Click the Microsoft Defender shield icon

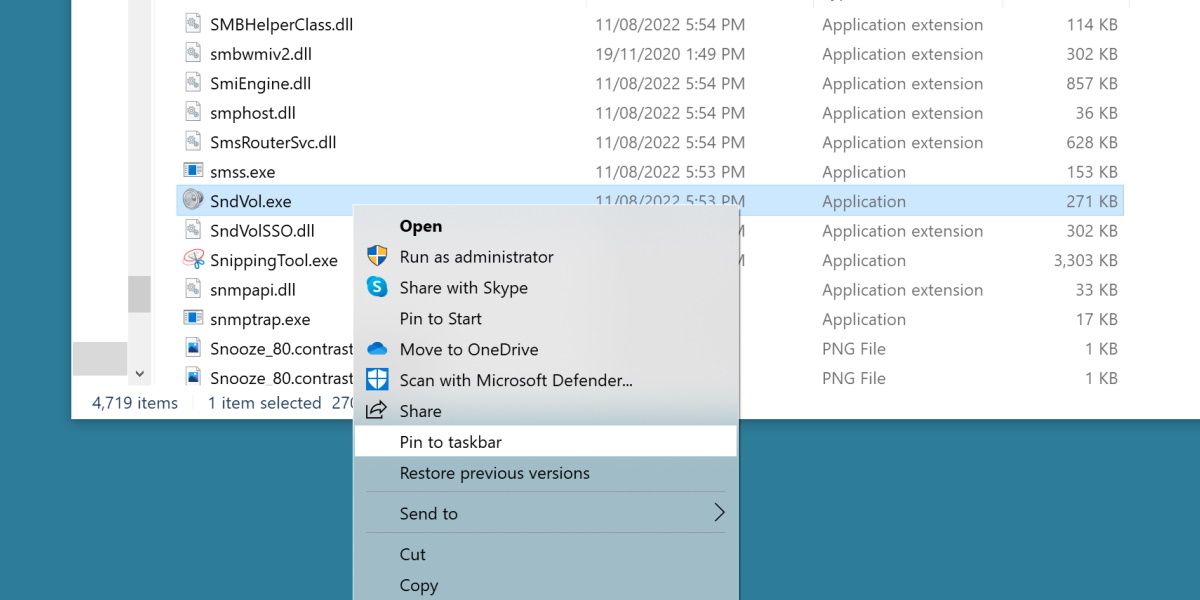(377, 380)
